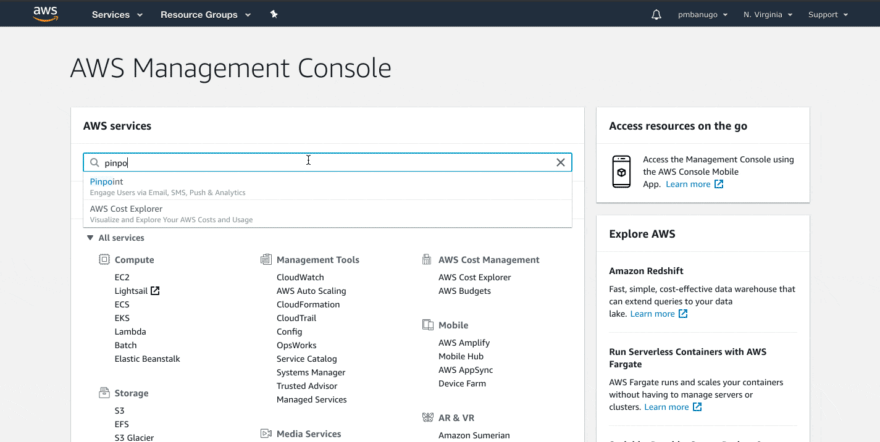Open the Support menu
The width and height of the screenshot is (880, 442).
tap(827, 15)
